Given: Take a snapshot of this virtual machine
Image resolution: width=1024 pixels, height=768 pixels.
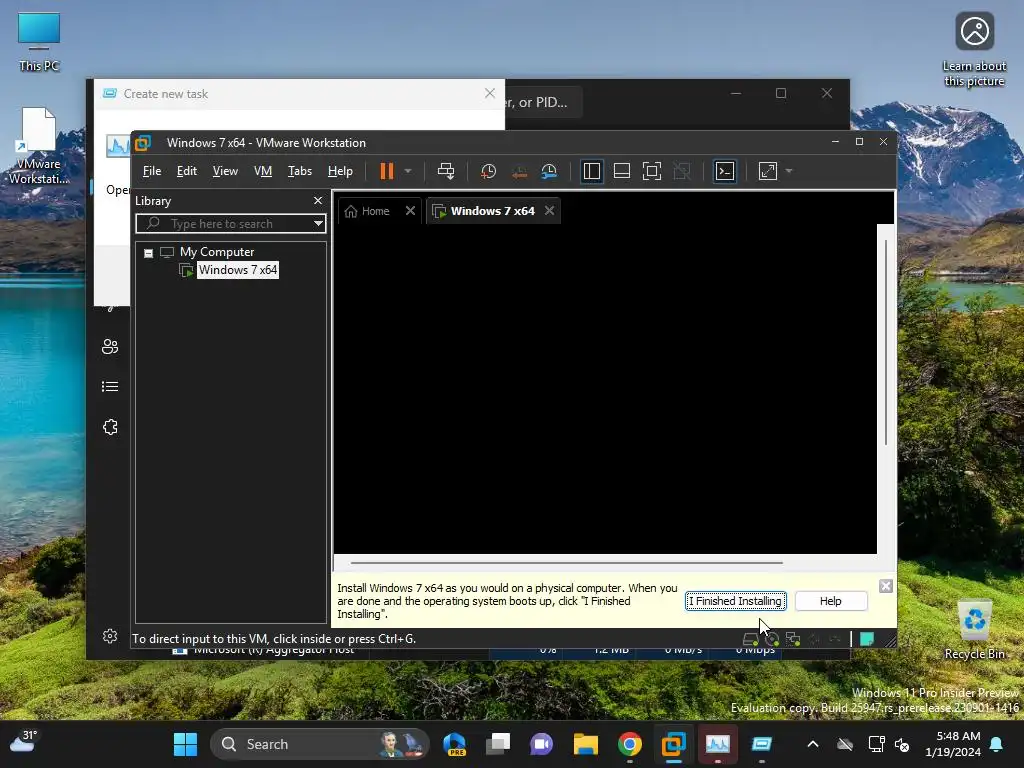Looking at the screenshot, I should pyautogui.click(x=488, y=171).
